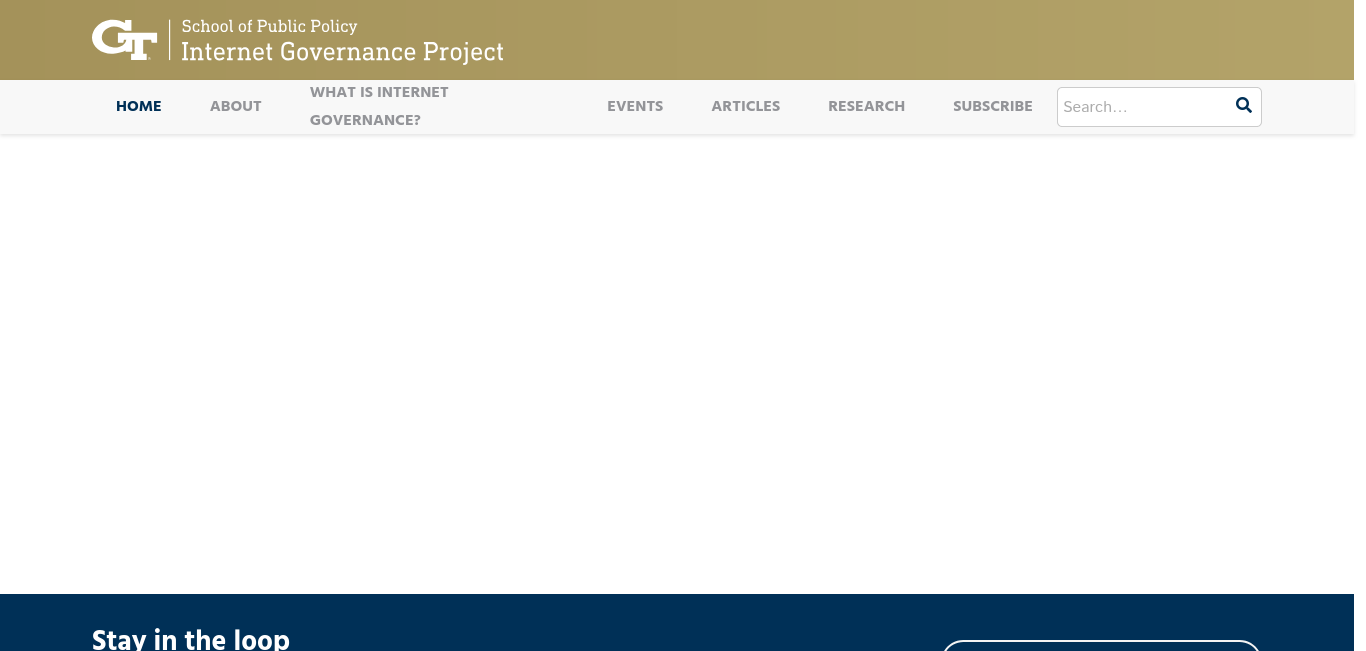
Task: Click the rounded button in the blue footer
Action: point(1101,646)
